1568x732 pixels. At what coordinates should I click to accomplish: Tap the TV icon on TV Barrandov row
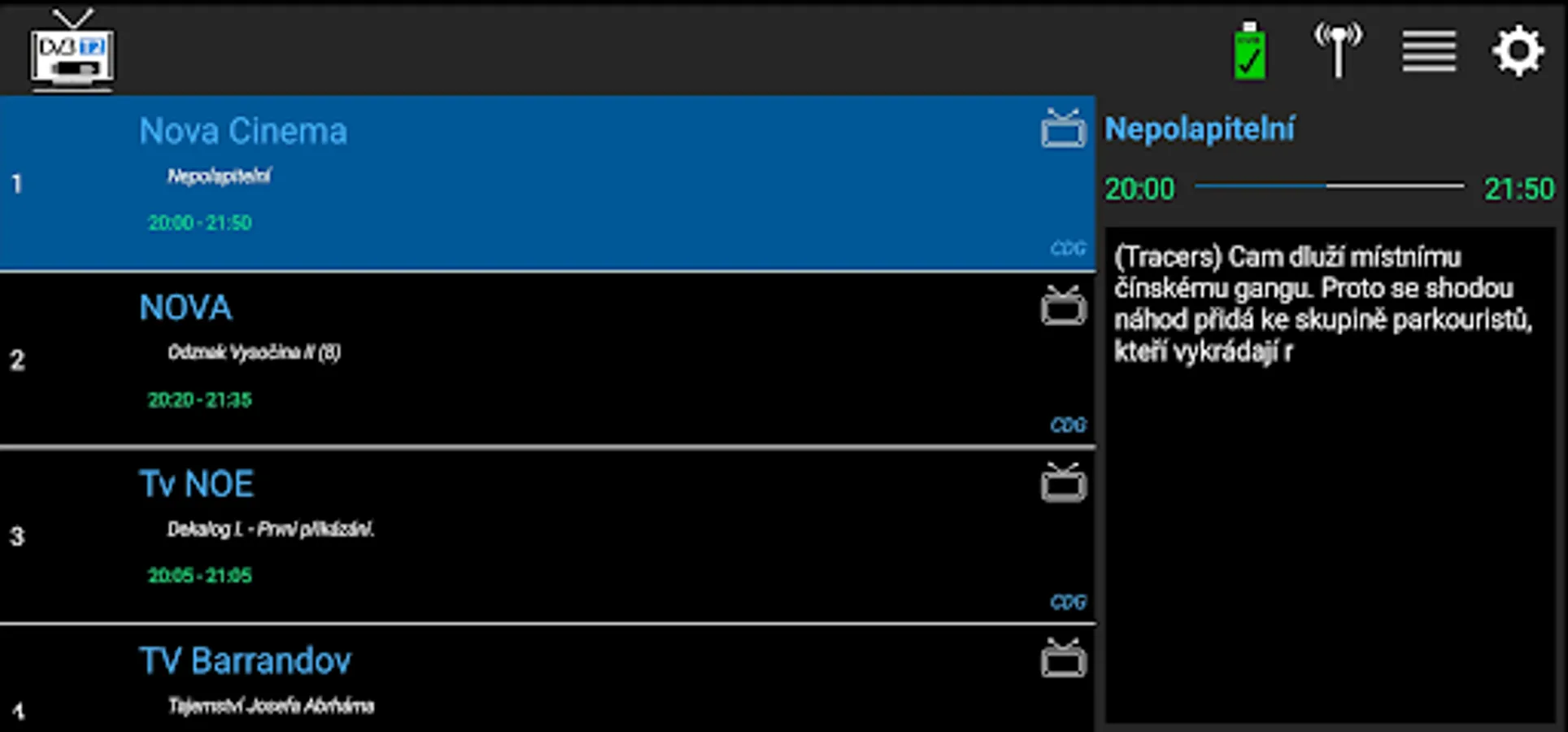tap(1064, 658)
